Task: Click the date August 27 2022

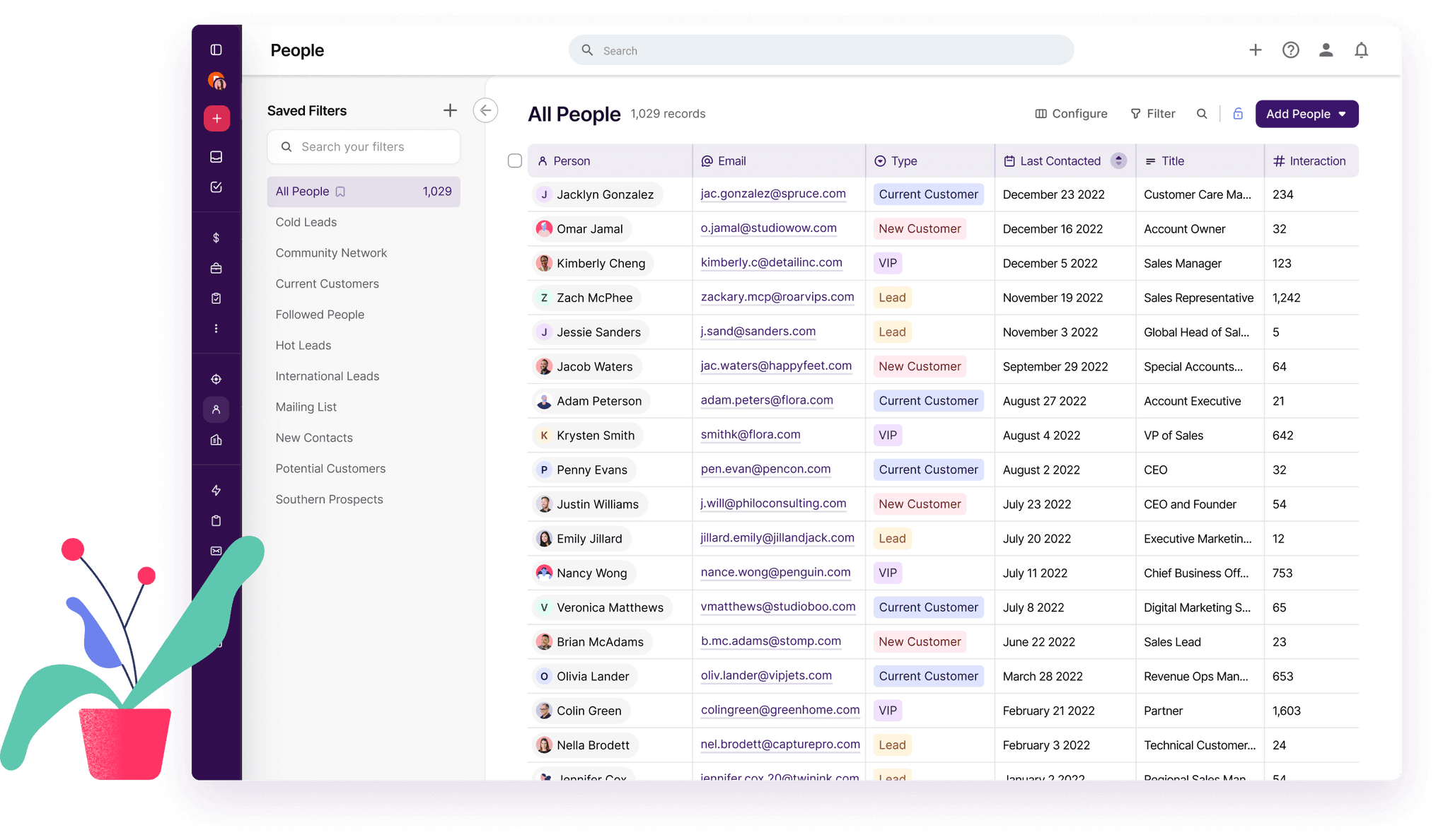Action: click(x=1044, y=401)
